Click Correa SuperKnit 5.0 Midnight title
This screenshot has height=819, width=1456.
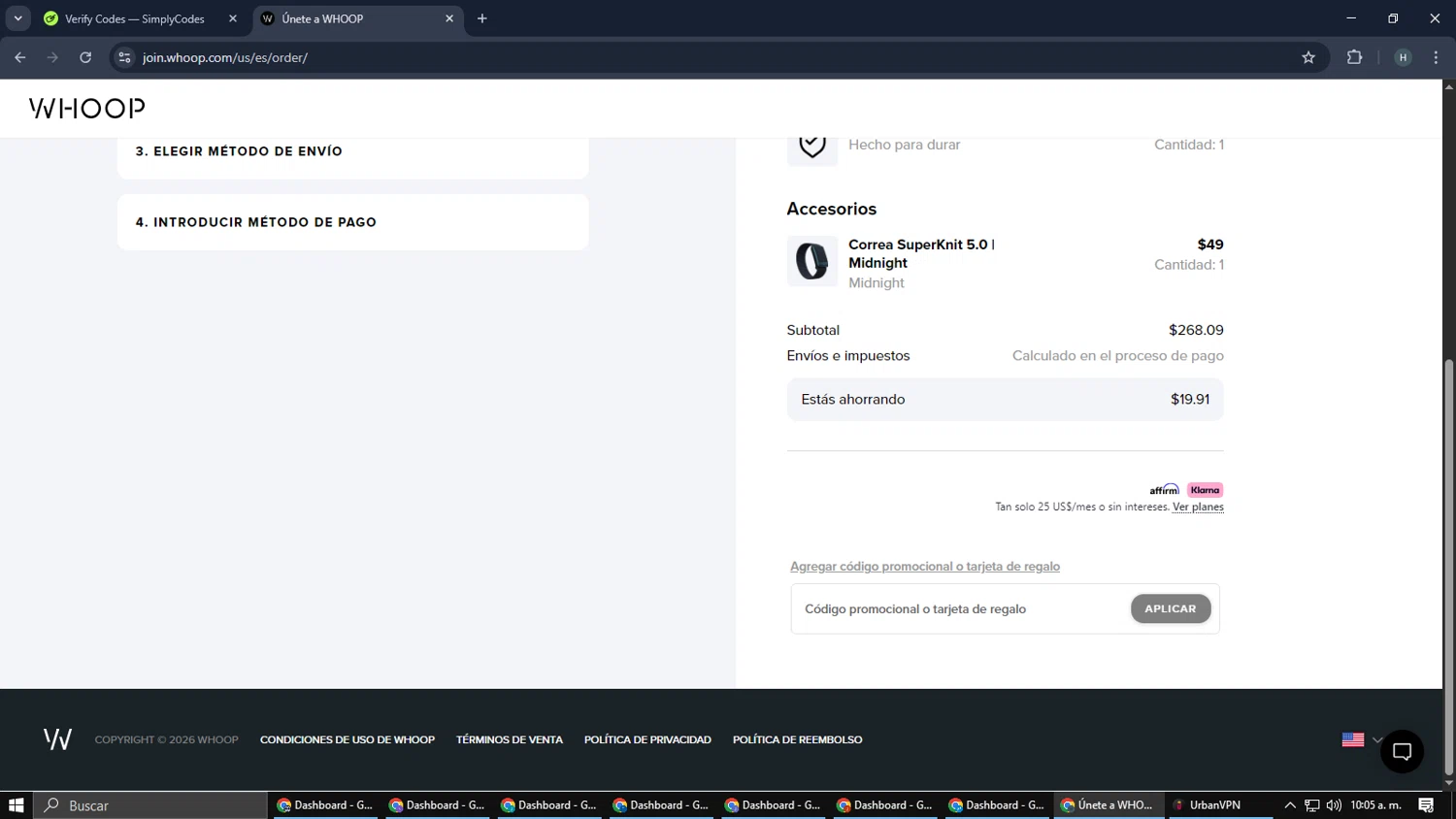pos(921,253)
